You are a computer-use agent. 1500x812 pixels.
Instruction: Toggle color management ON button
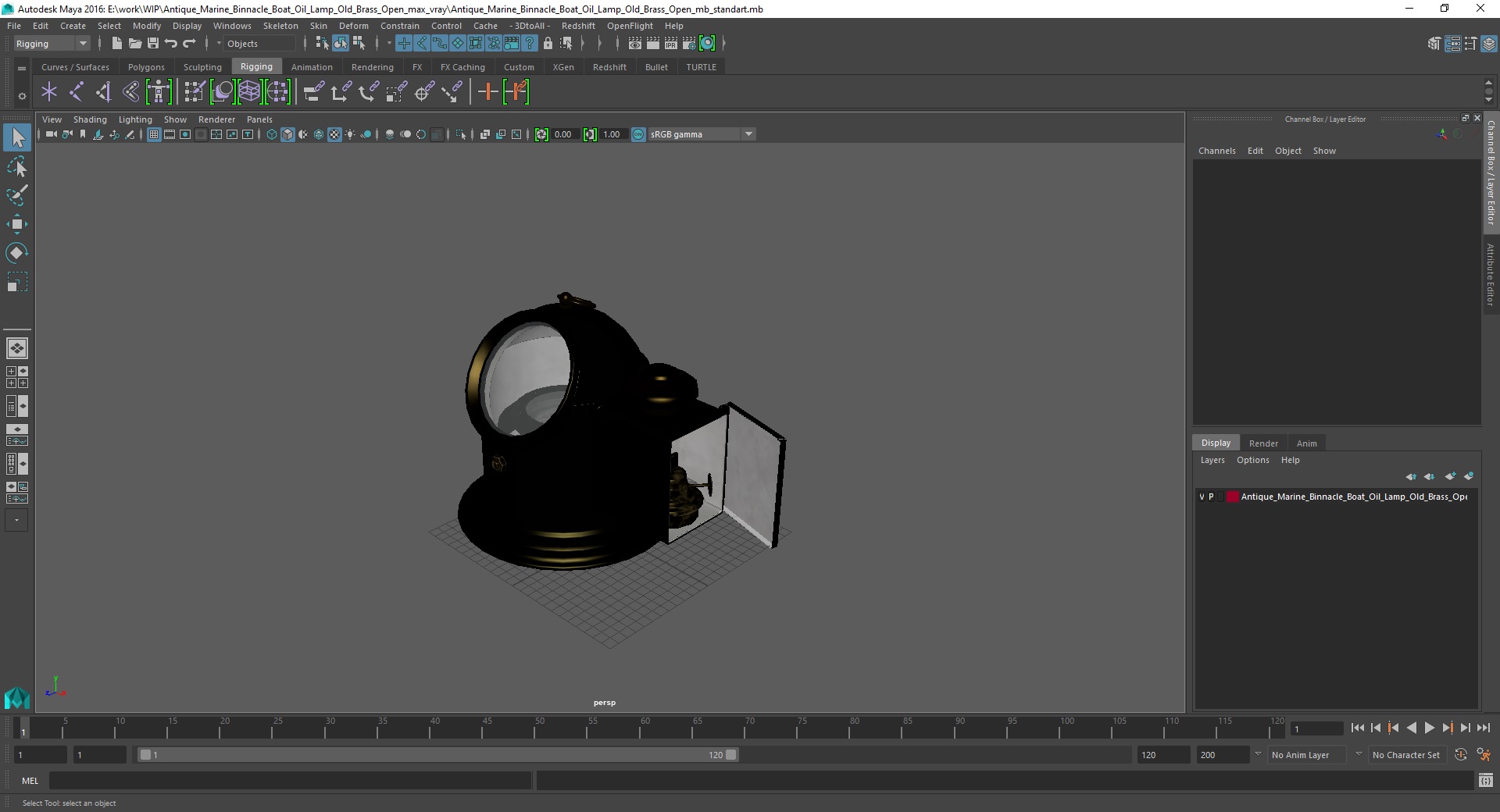[638, 134]
